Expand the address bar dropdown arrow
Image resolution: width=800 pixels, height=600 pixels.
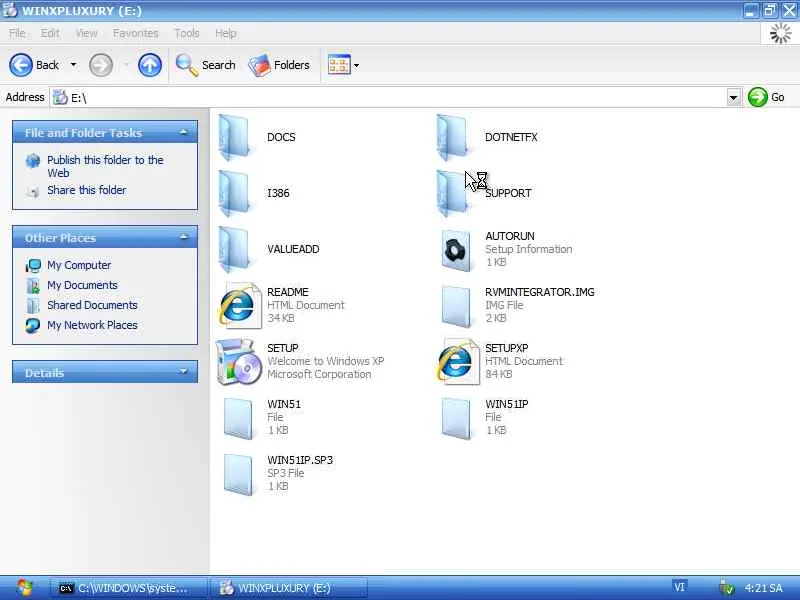point(734,97)
